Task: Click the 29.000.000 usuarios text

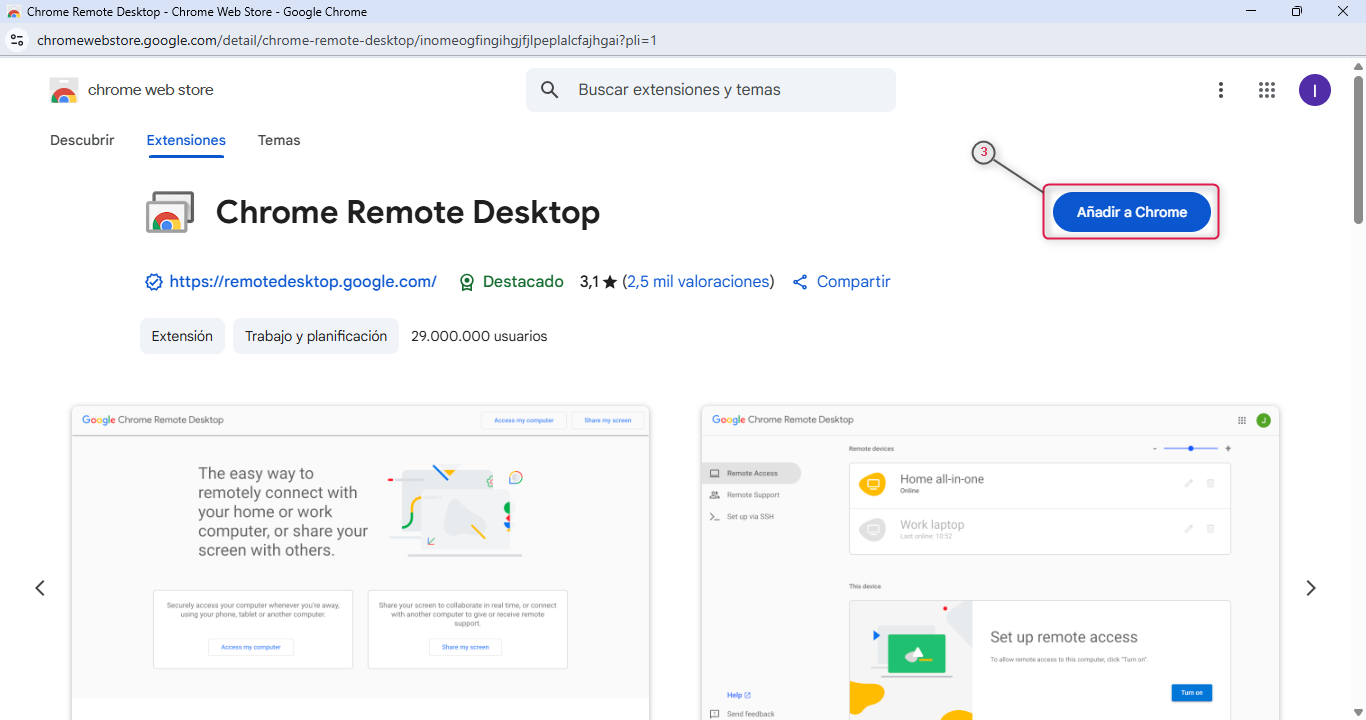Action: [x=479, y=336]
